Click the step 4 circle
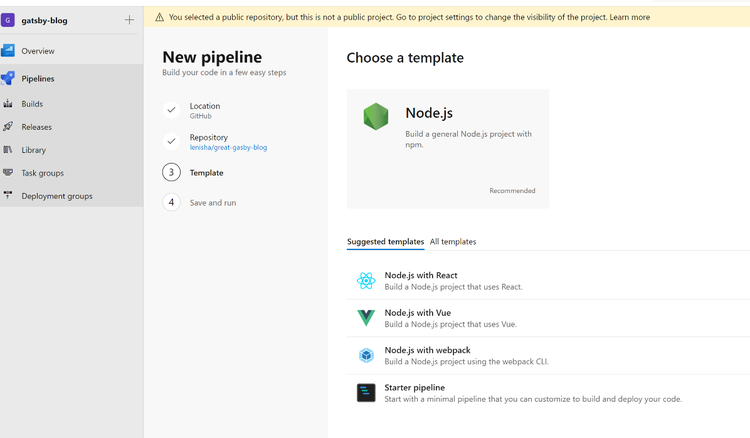 (x=171, y=202)
